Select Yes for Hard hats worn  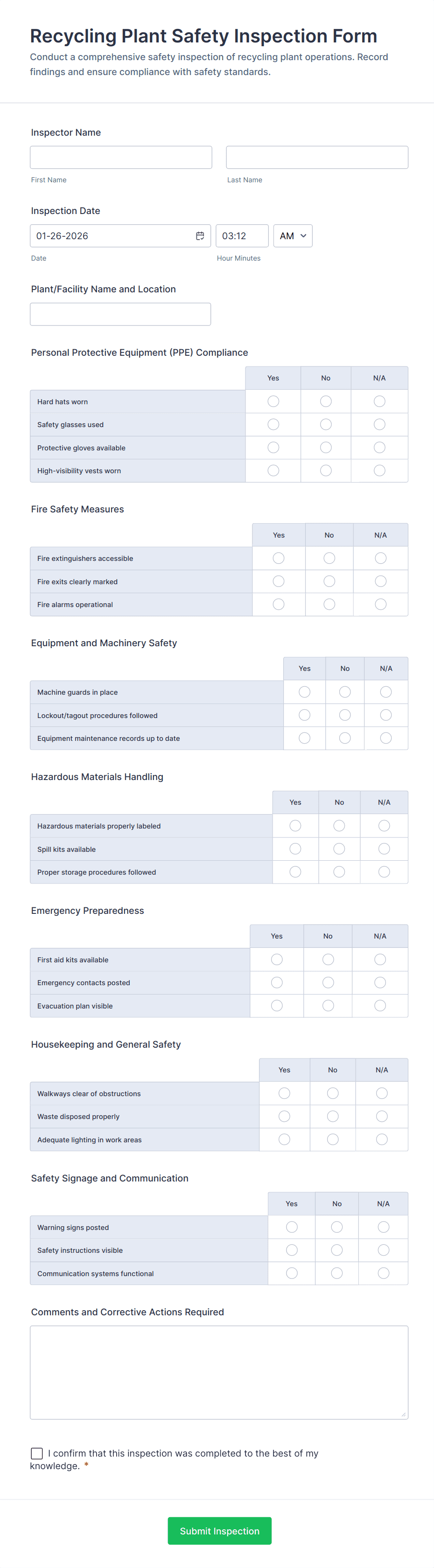coord(273,401)
